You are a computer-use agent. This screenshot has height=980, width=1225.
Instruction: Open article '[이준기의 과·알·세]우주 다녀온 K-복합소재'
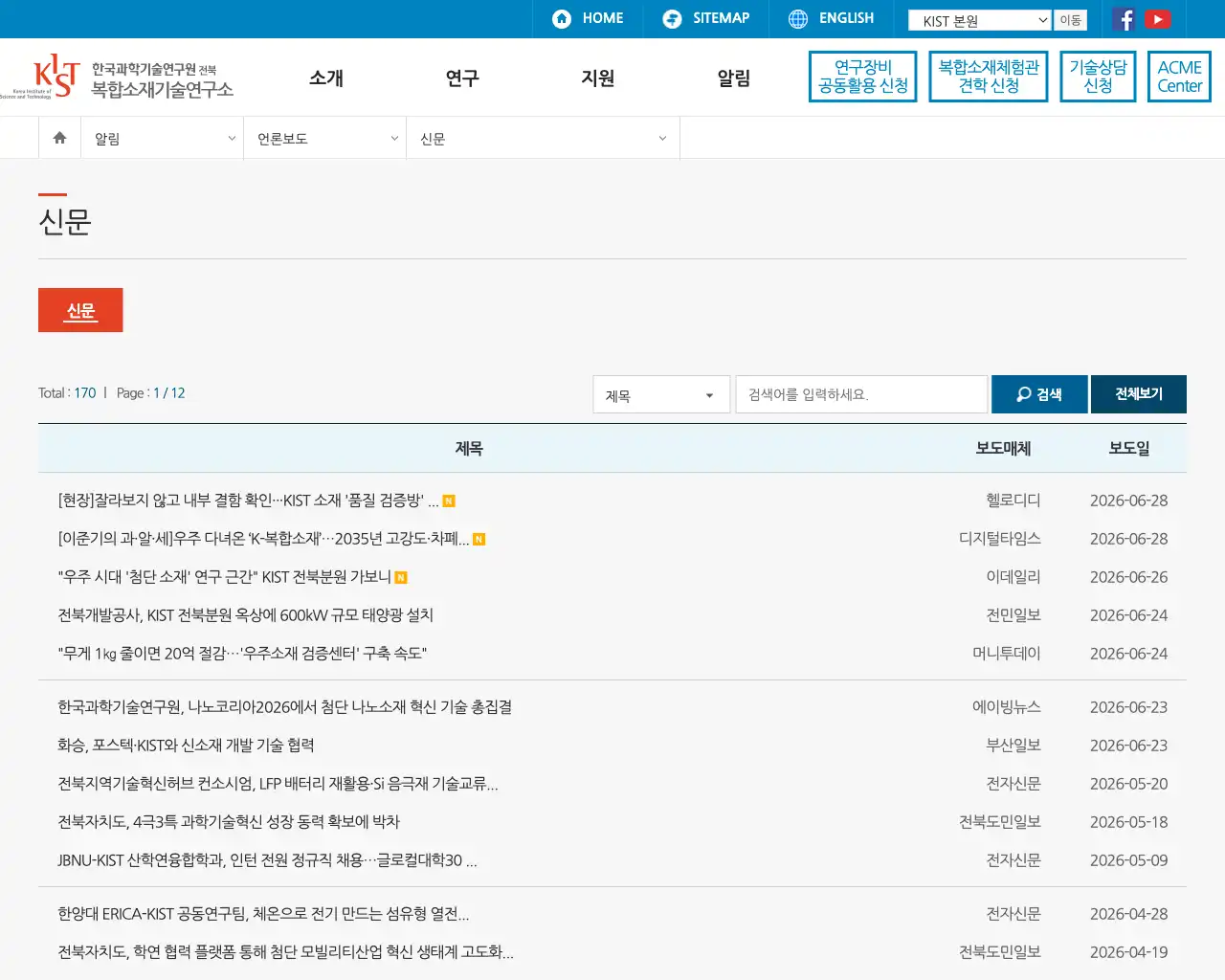tap(263, 539)
